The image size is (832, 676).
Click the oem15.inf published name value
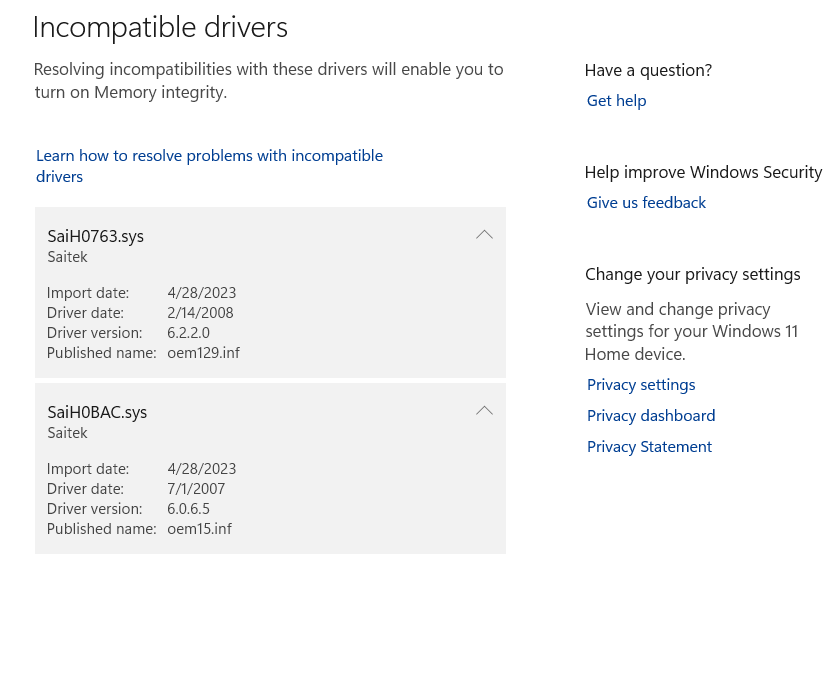coord(200,529)
